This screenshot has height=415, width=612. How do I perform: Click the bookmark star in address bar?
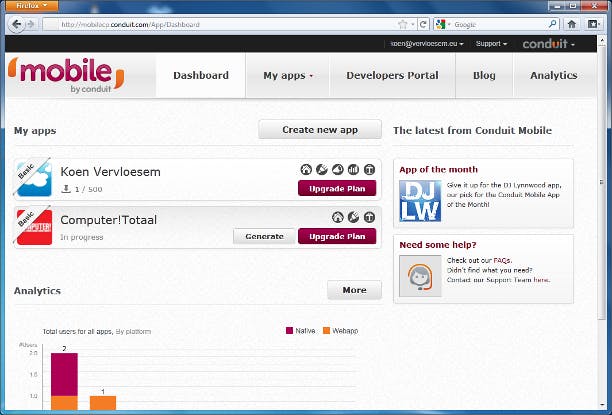tap(402, 25)
